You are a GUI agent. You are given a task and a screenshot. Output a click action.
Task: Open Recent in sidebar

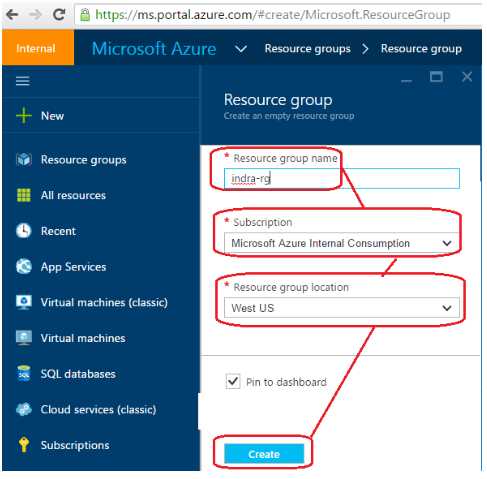(x=58, y=231)
